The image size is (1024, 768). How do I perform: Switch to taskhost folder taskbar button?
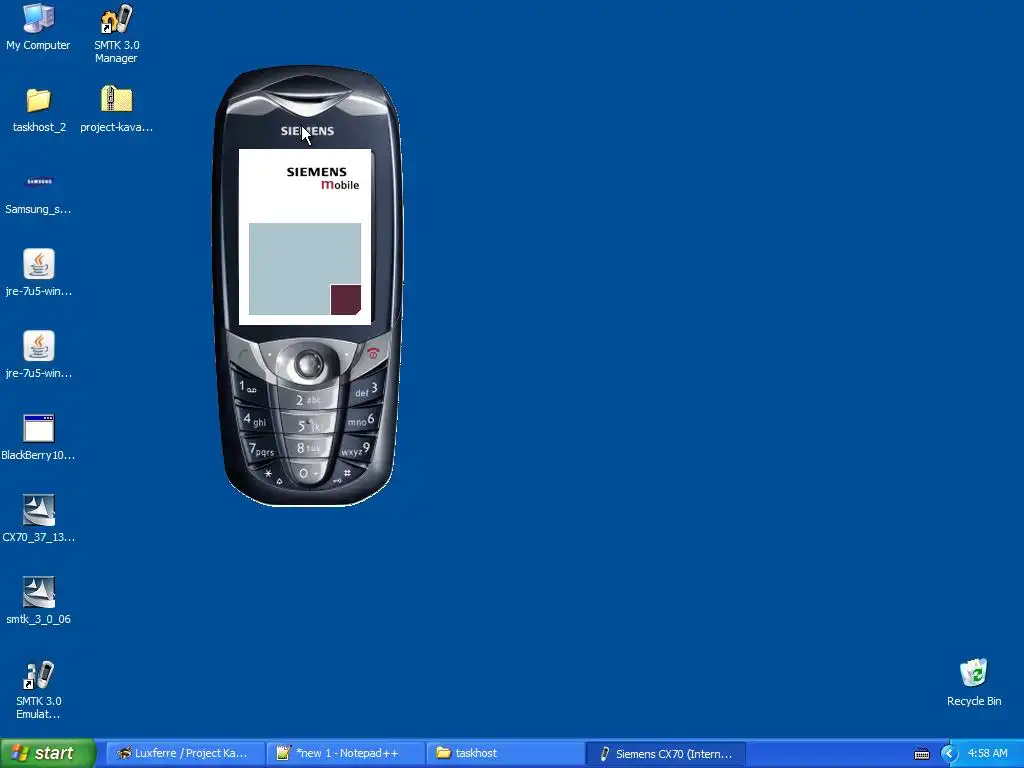click(x=505, y=753)
